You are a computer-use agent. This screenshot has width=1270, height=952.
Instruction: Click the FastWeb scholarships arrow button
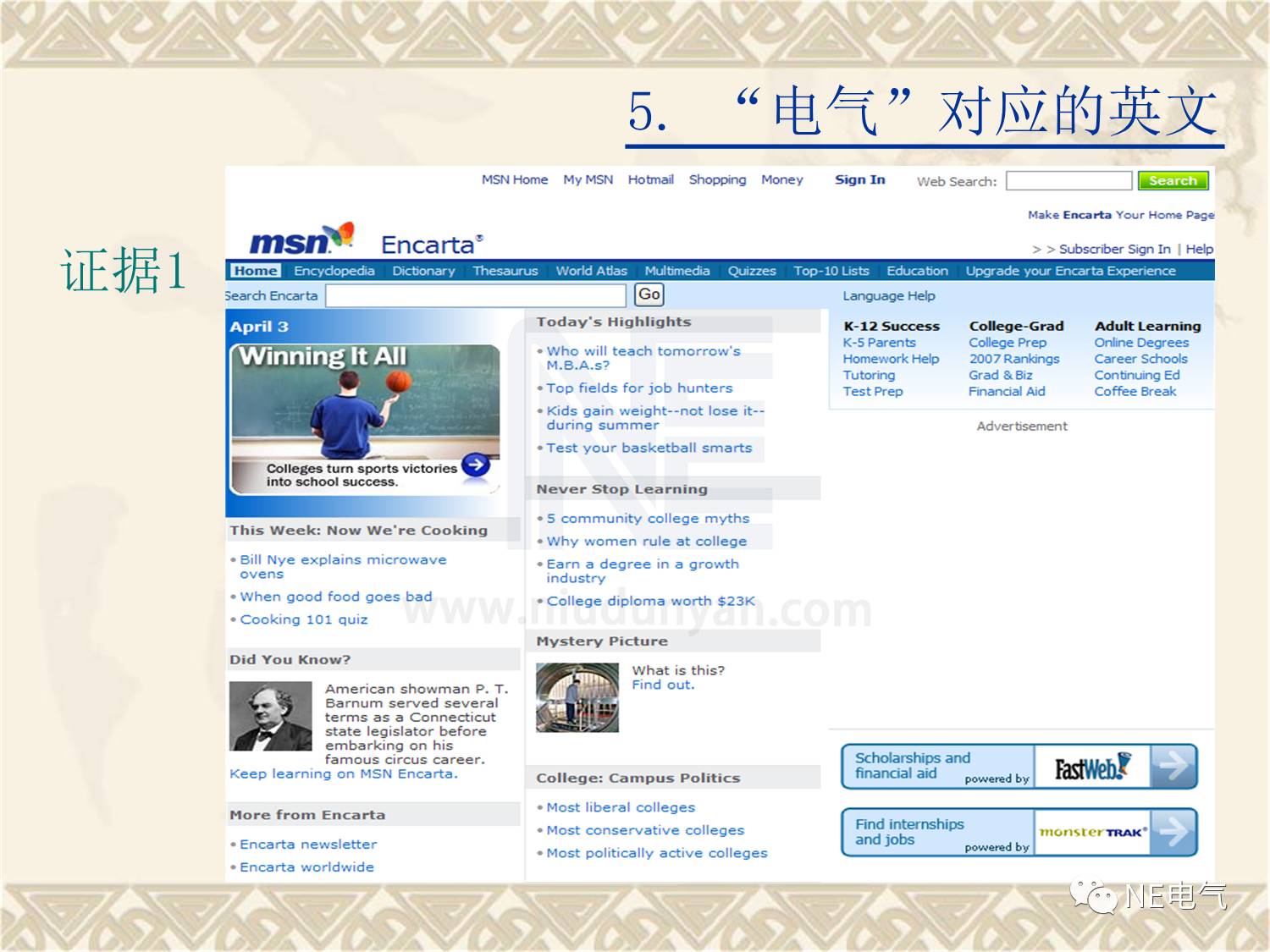[1173, 767]
